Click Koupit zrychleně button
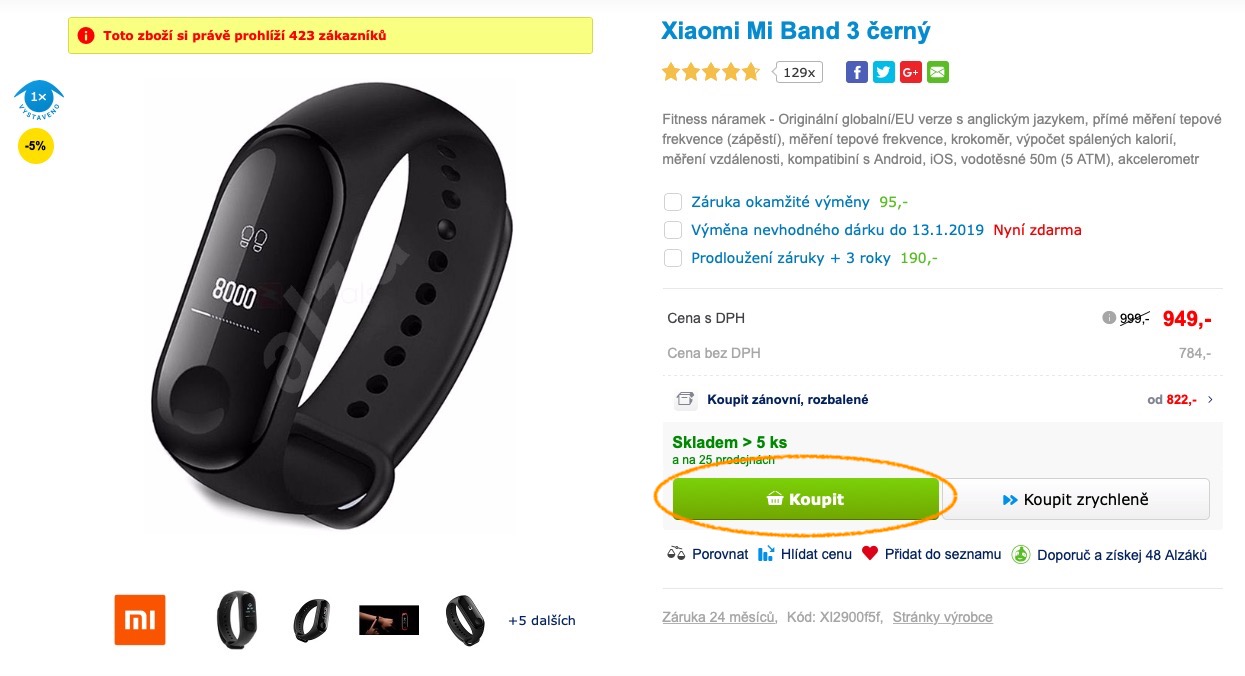Viewport: 1245px width, 676px height. tap(1076, 499)
